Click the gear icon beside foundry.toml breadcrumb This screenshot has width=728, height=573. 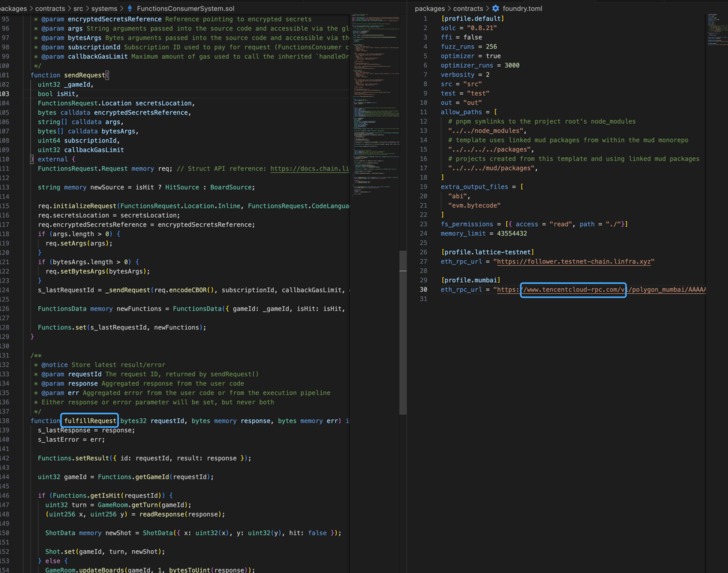point(495,8)
